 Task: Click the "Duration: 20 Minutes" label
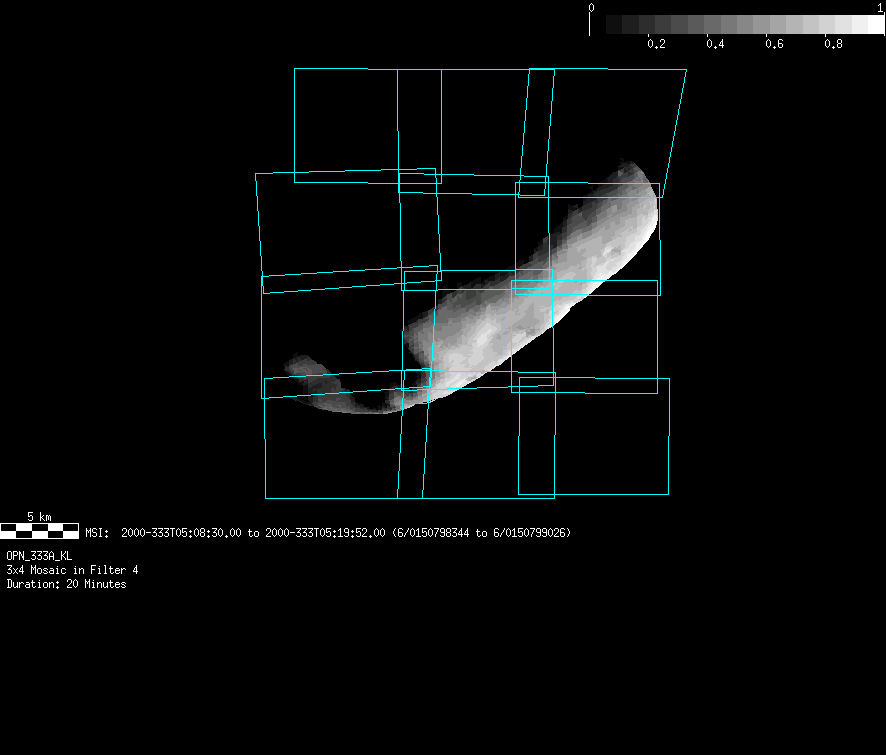point(66,584)
